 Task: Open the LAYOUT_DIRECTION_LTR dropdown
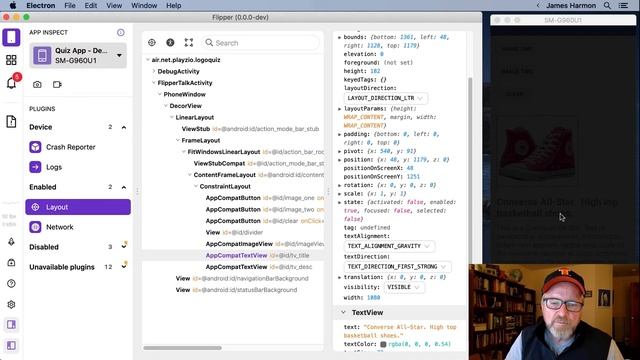(386, 98)
